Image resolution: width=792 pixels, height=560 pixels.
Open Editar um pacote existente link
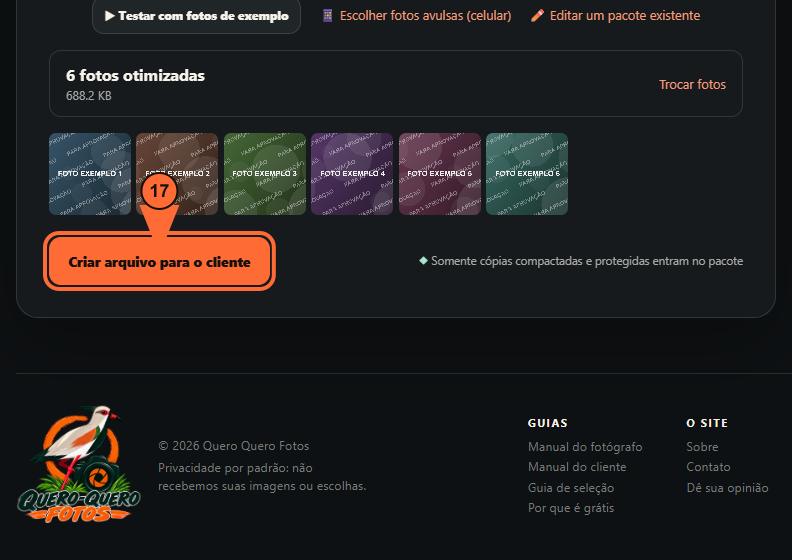[x=625, y=16]
